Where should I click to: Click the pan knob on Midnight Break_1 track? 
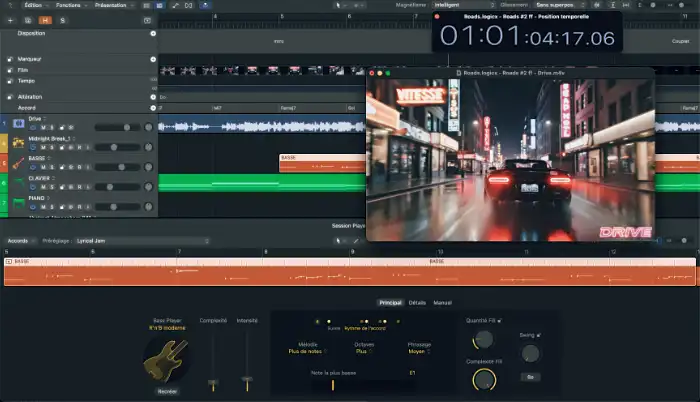149,147
